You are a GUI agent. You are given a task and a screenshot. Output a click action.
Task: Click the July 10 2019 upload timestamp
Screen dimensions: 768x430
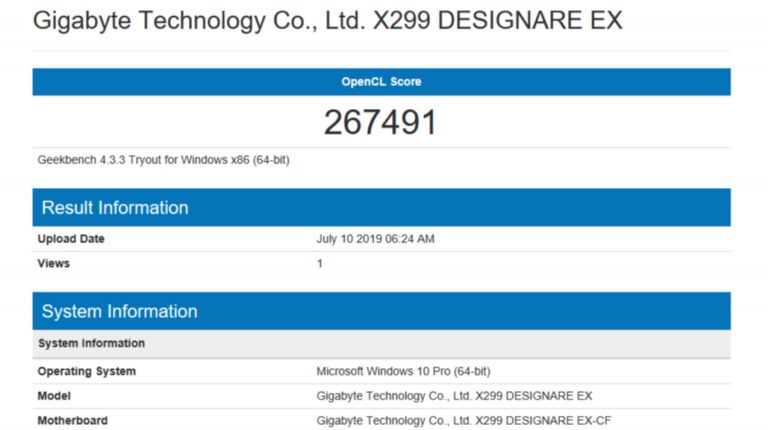[x=375, y=239]
